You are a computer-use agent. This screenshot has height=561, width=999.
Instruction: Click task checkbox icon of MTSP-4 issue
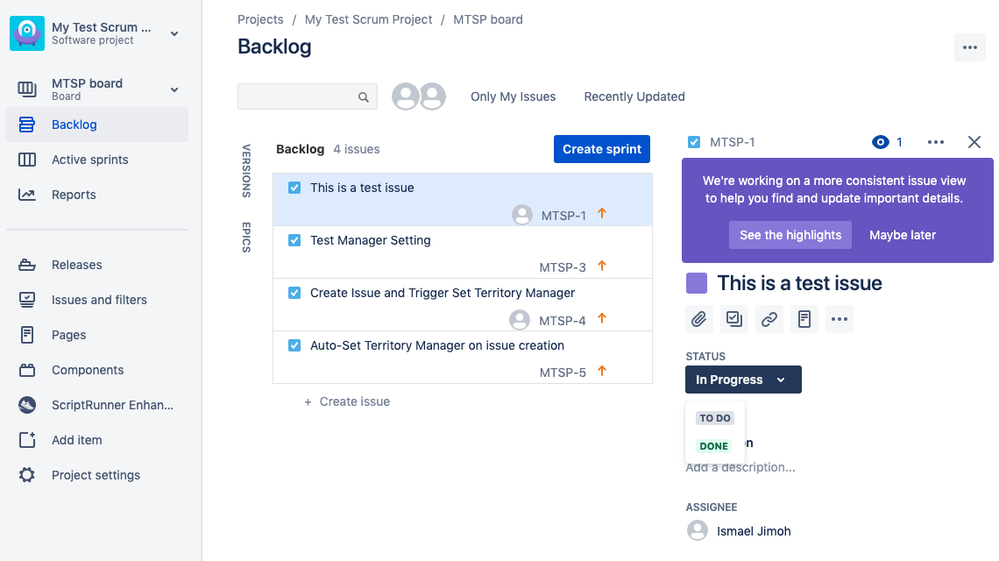click(294, 293)
